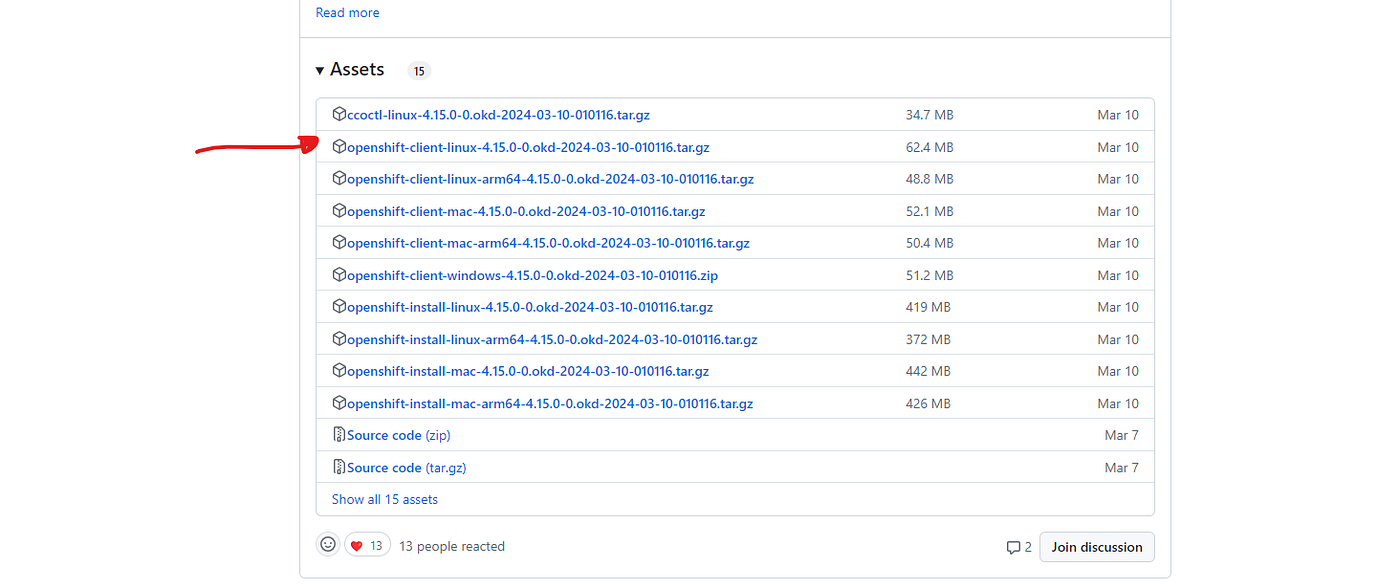1400x587 pixels.
Task: Click package icon beside openshift-install-linux-4.15.0
Action: tap(339, 306)
